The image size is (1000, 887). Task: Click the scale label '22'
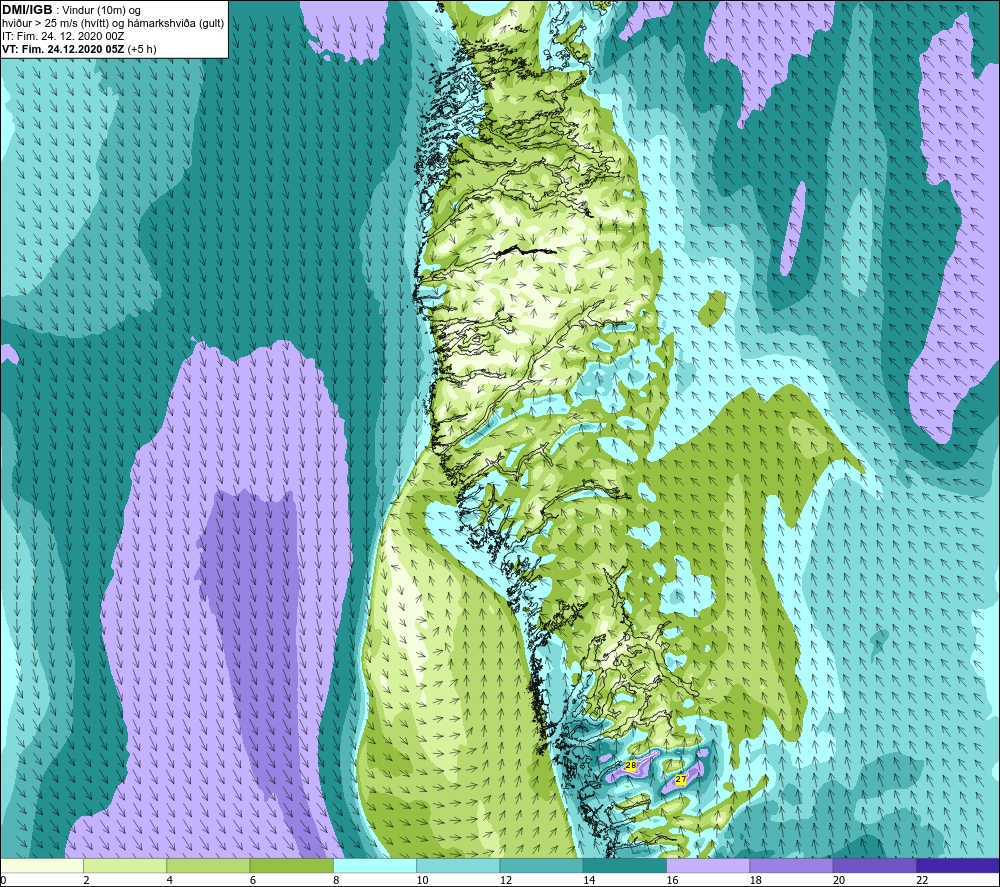click(922, 880)
